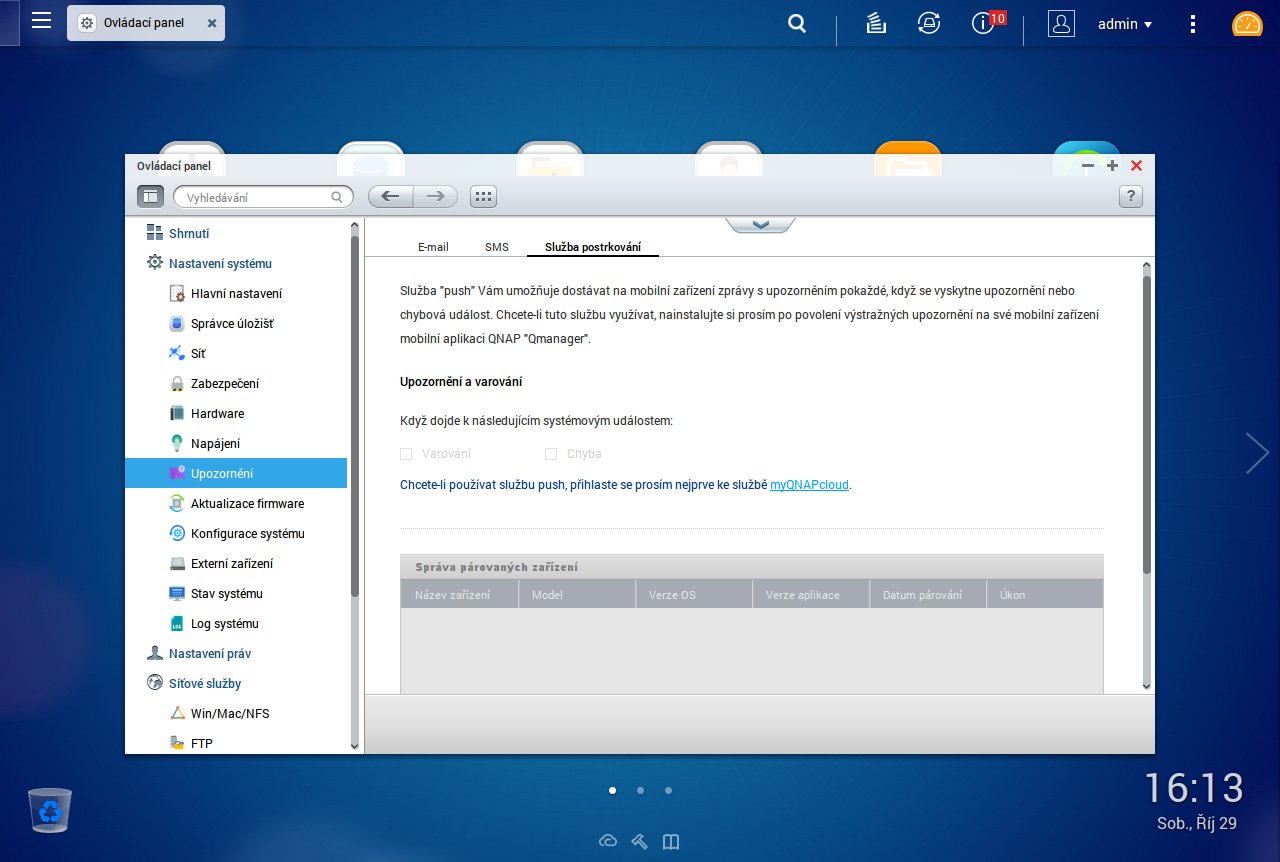Open the admin user dropdown
The width and height of the screenshot is (1280, 862).
(x=1125, y=24)
